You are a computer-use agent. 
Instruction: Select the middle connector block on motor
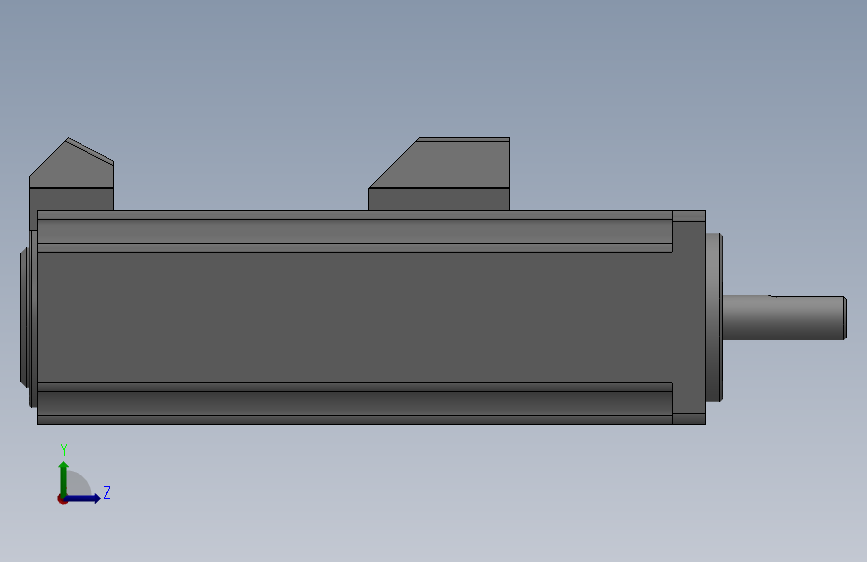439,174
